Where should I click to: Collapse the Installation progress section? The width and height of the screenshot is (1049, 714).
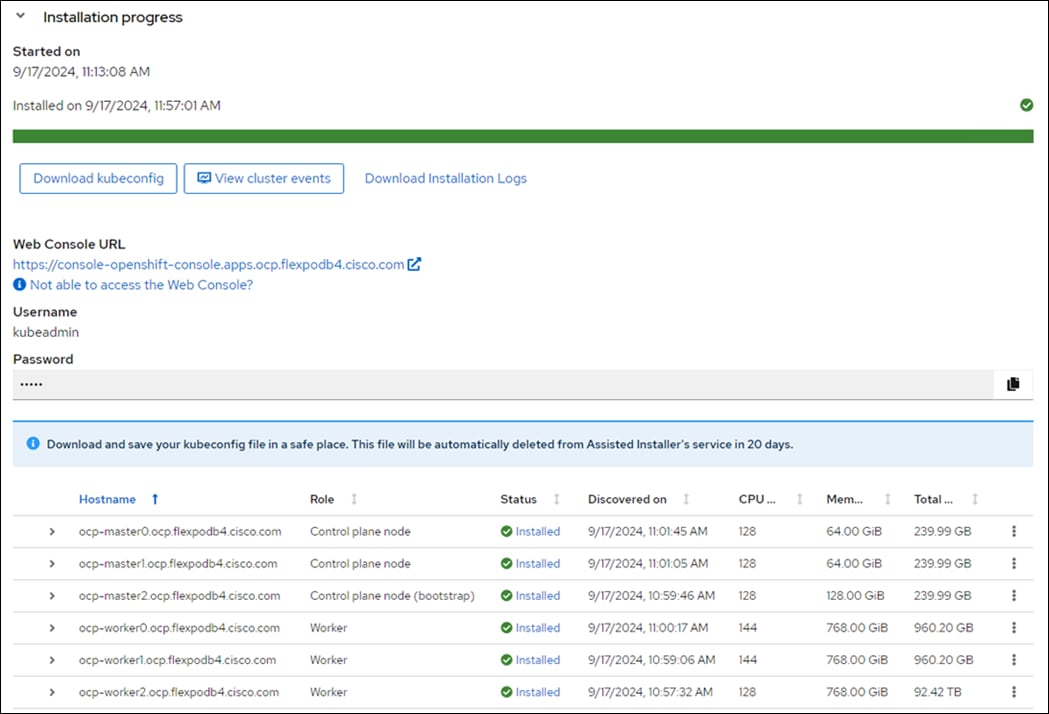(x=20, y=17)
